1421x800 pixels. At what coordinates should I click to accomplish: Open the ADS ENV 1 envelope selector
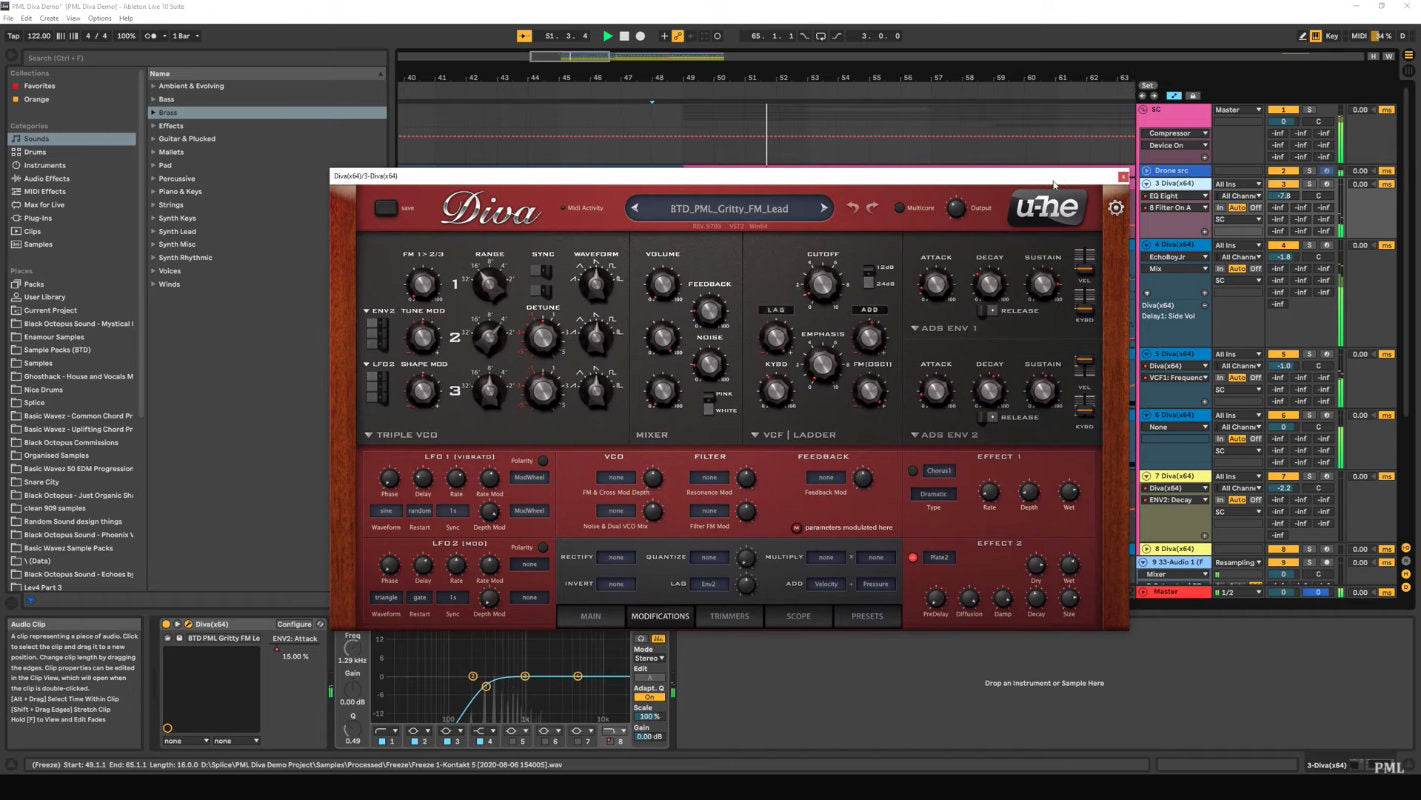pyautogui.click(x=944, y=328)
